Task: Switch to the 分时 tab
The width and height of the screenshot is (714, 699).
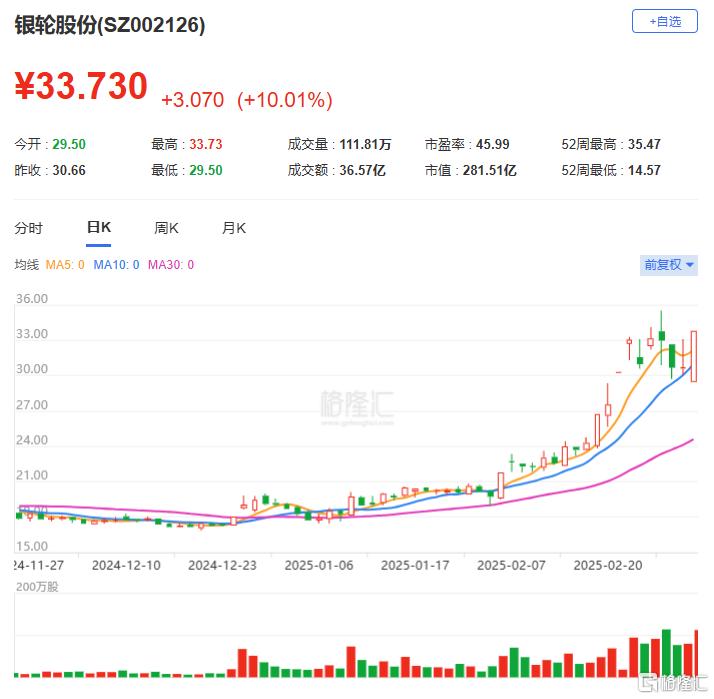Action: [28, 228]
